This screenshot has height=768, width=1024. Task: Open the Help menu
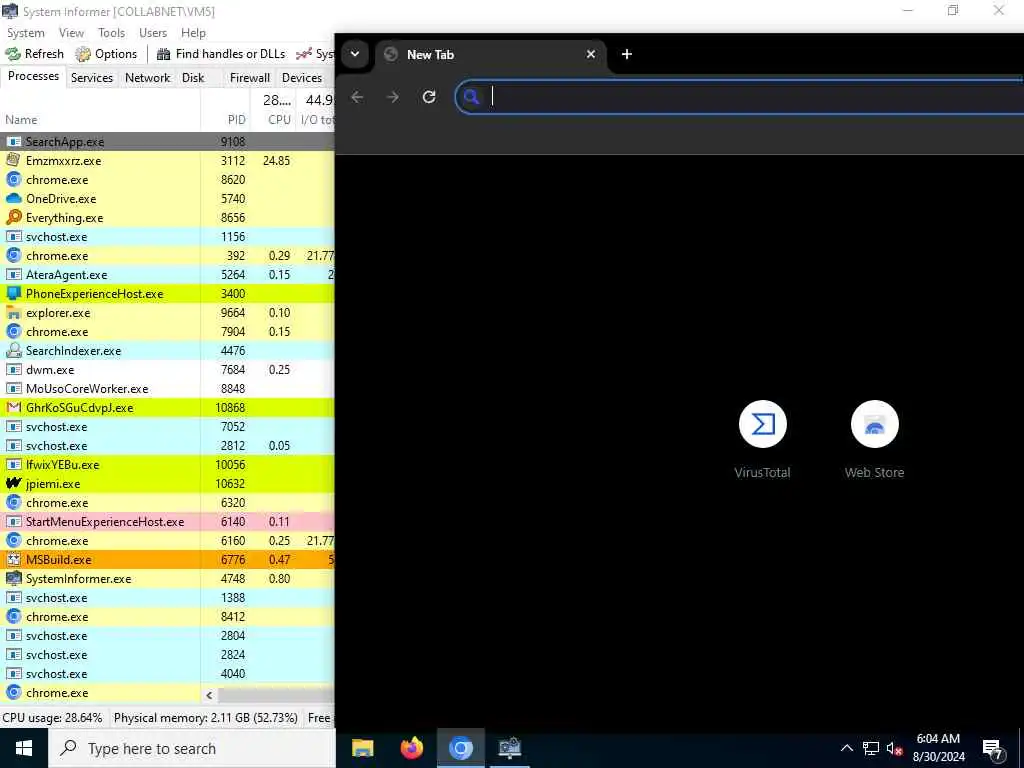(193, 33)
